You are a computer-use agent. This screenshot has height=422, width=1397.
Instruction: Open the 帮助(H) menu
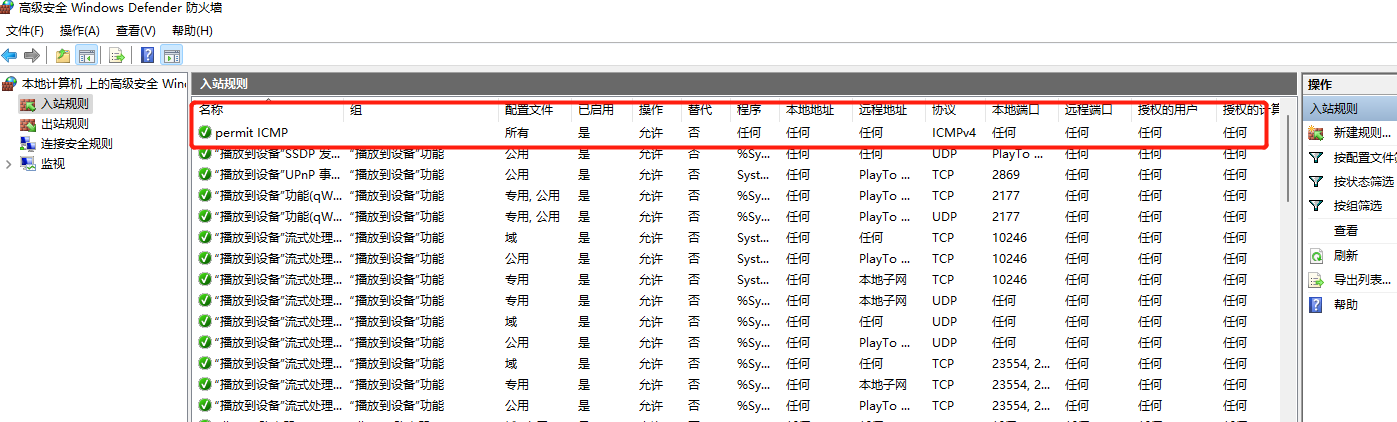coord(192,31)
